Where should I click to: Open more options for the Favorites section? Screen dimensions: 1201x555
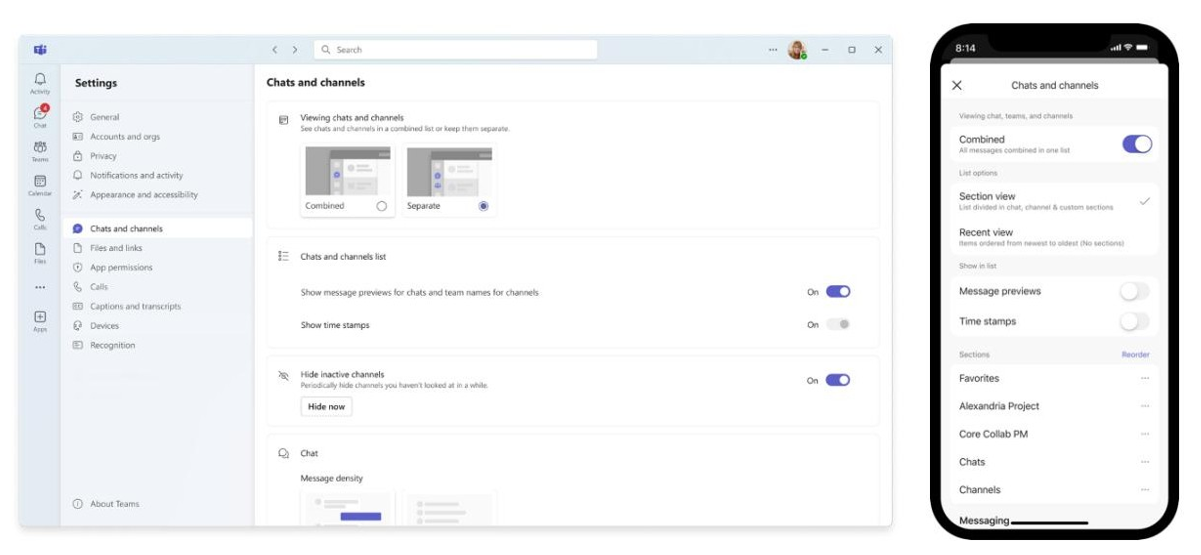(x=1144, y=379)
